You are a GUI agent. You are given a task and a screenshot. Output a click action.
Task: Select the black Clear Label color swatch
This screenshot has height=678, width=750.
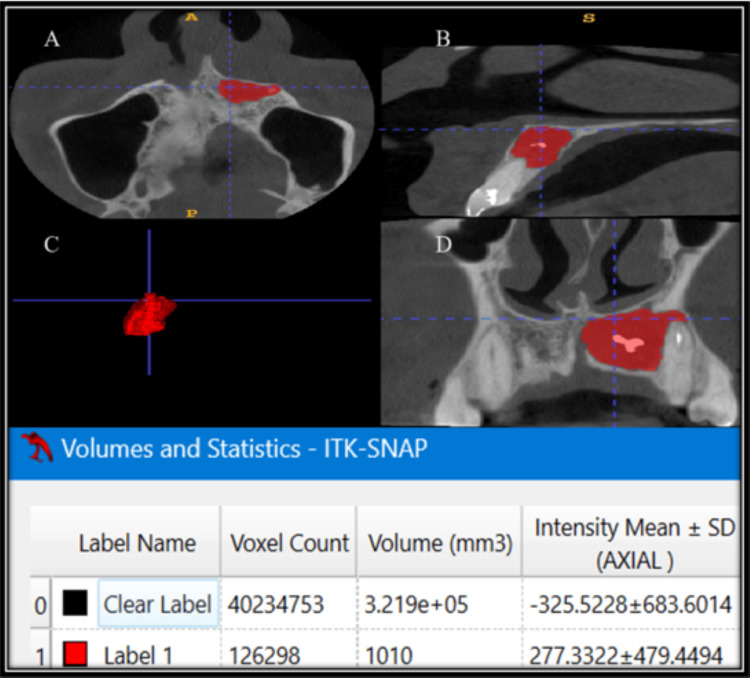click(x=75, y=603)
